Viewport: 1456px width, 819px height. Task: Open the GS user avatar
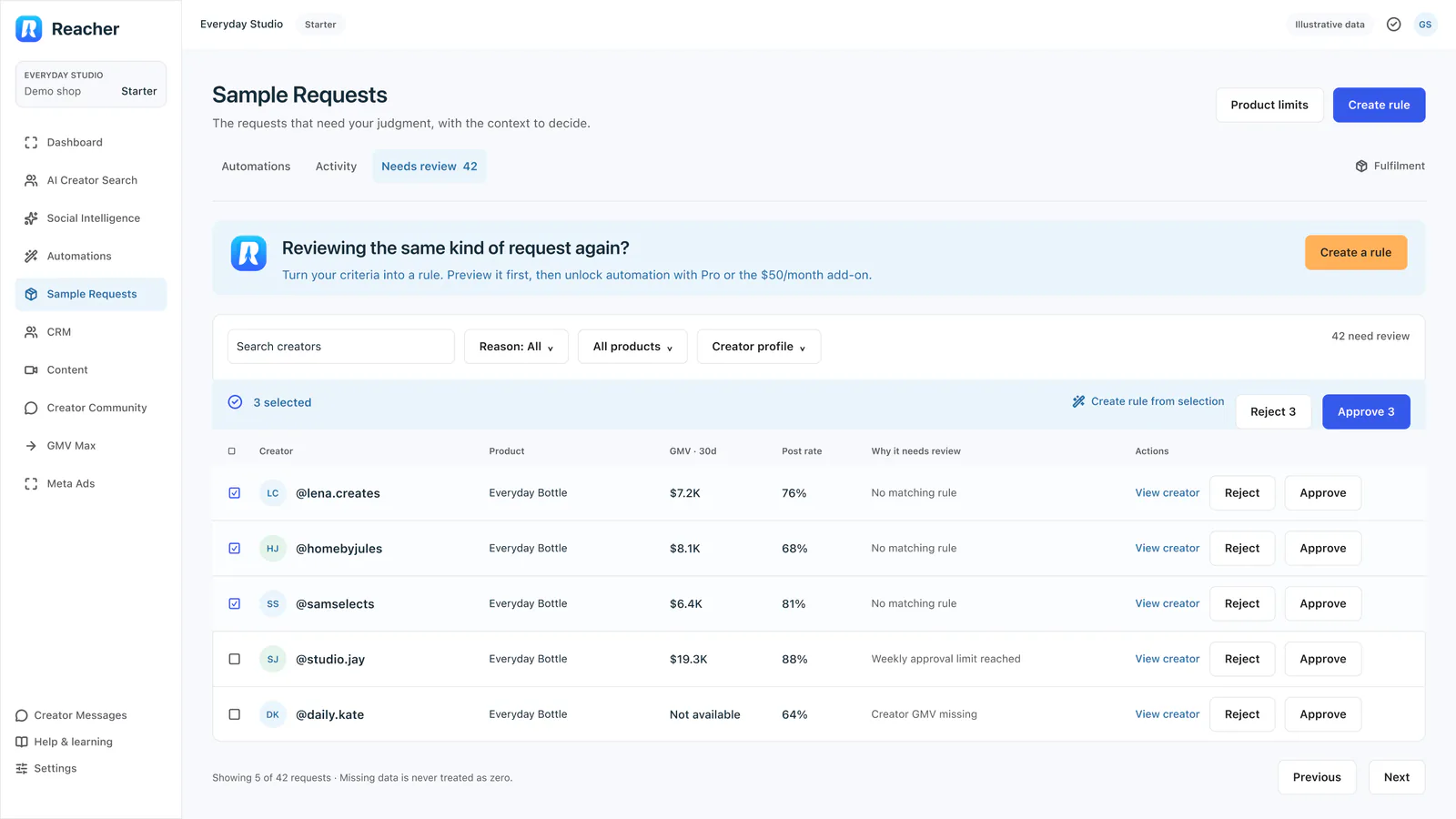coord(1425,25)
